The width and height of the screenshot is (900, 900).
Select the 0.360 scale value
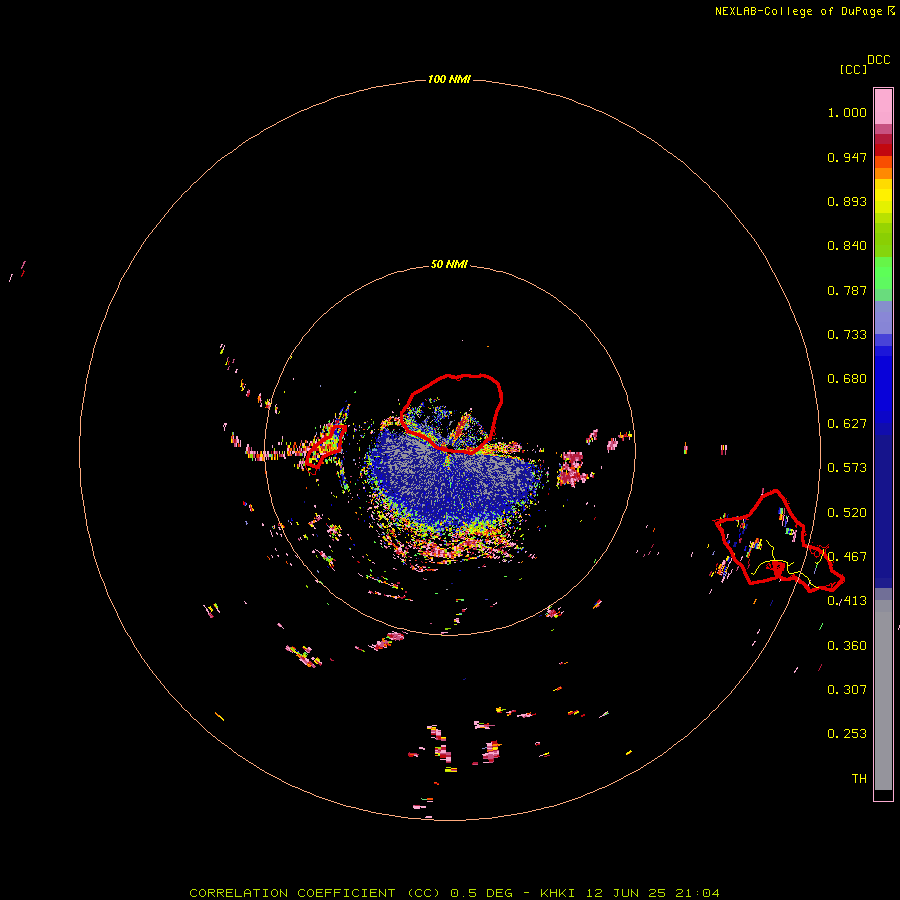(x=847, y=646)
